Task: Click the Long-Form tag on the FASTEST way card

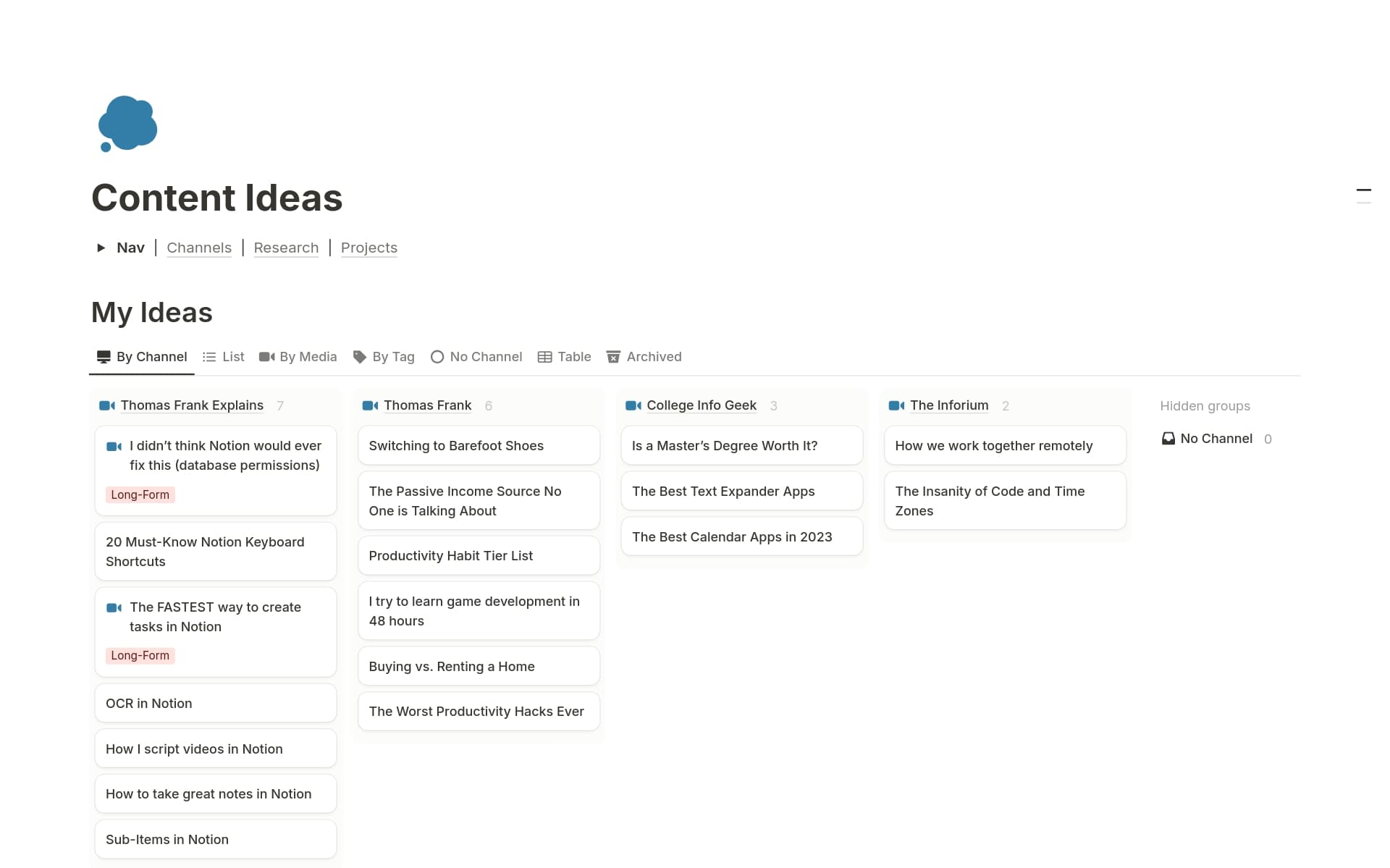Action: click(140, 655)
